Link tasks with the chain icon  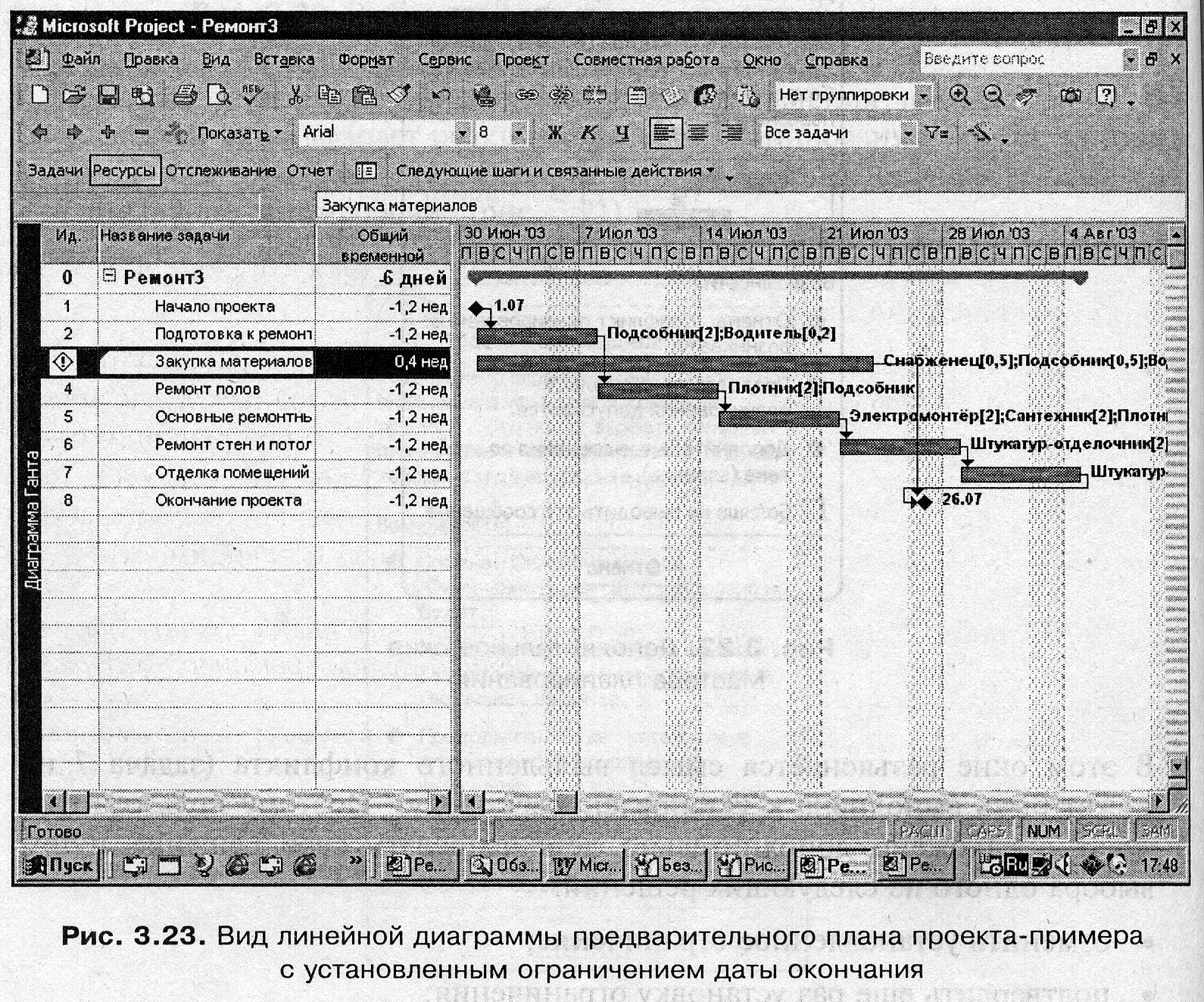pos(526,95)
